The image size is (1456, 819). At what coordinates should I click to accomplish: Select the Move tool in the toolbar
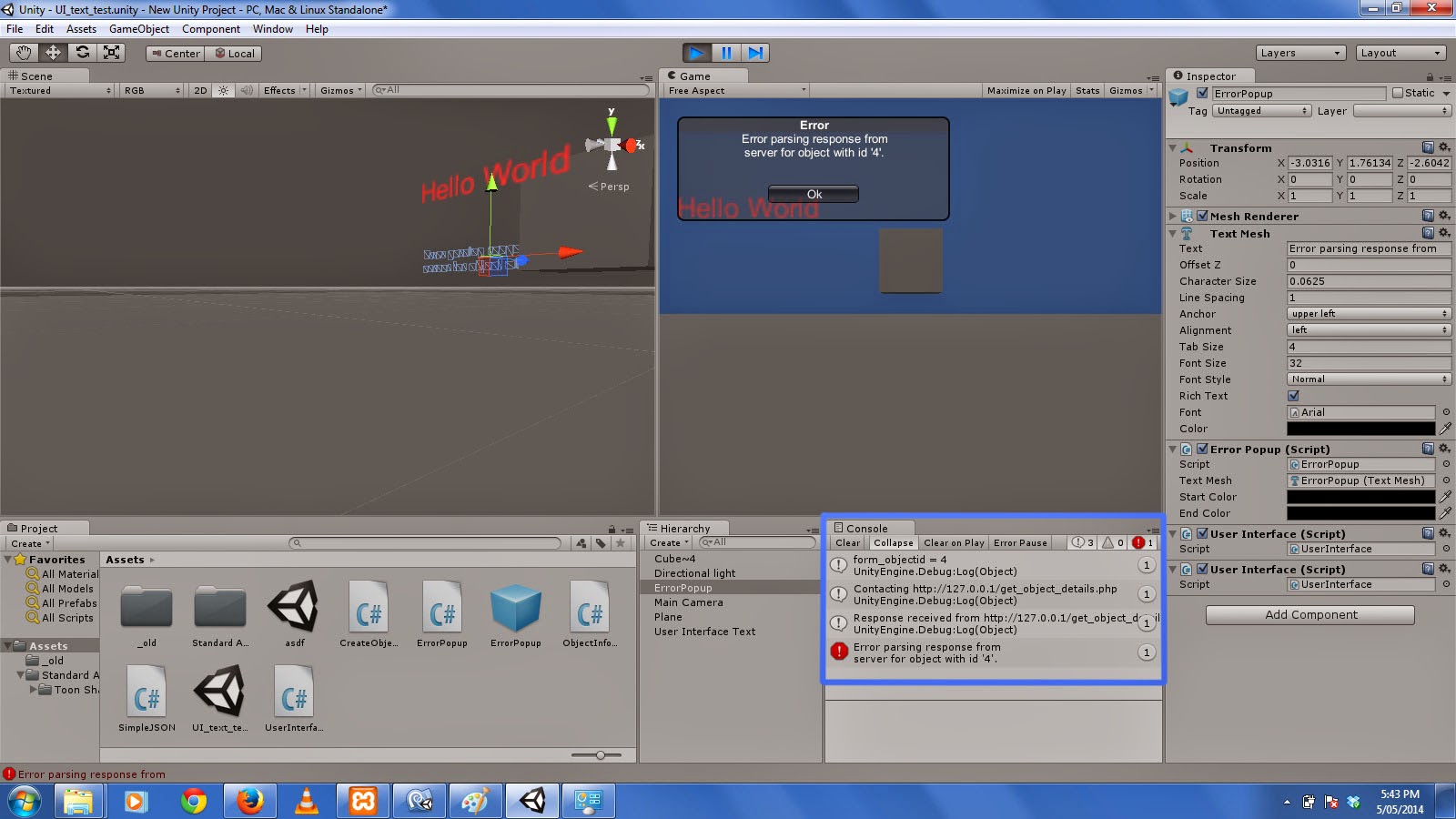point(53,53)
